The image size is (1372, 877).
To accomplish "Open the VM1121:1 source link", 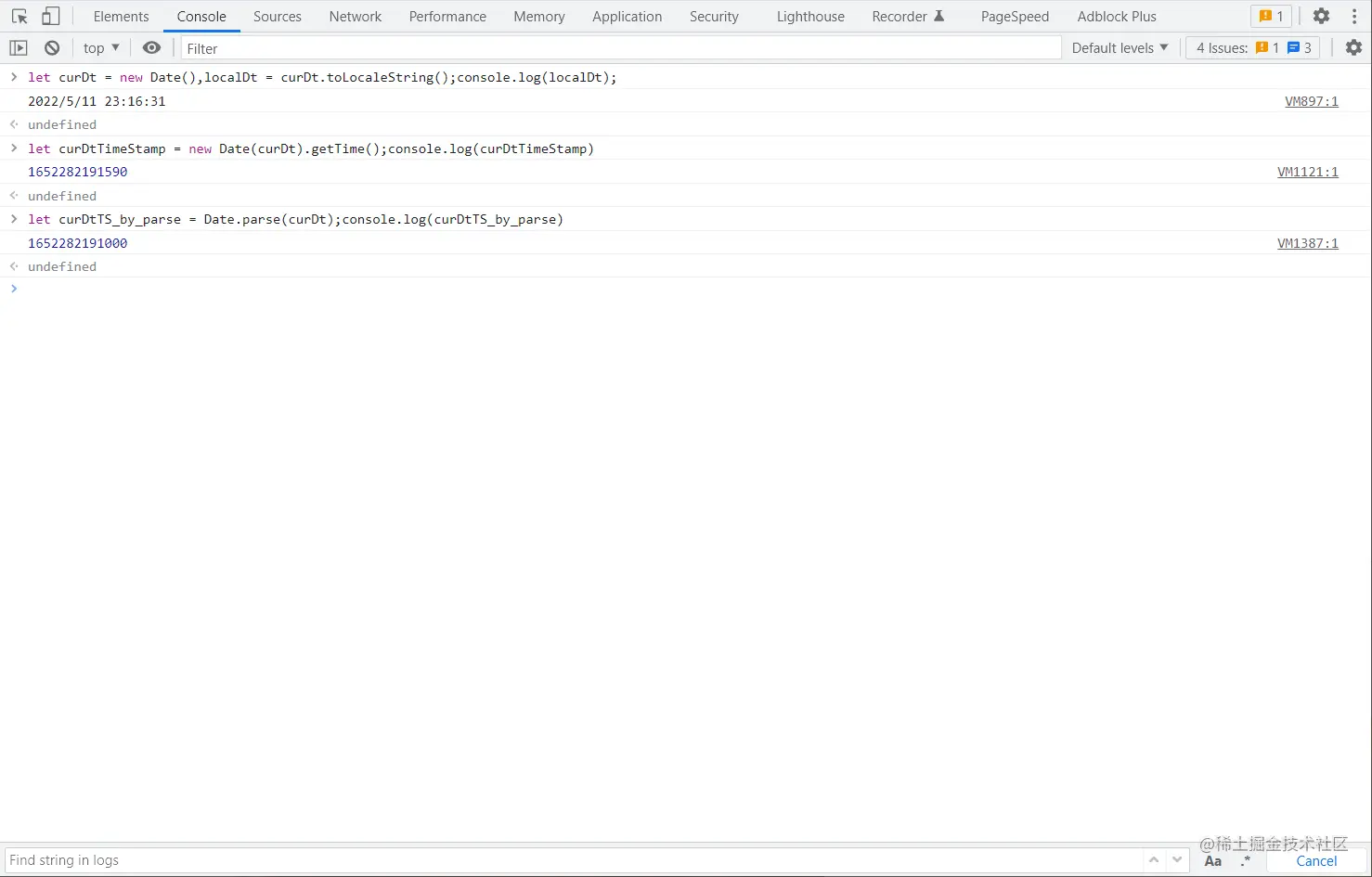I will pos(1308,172).
